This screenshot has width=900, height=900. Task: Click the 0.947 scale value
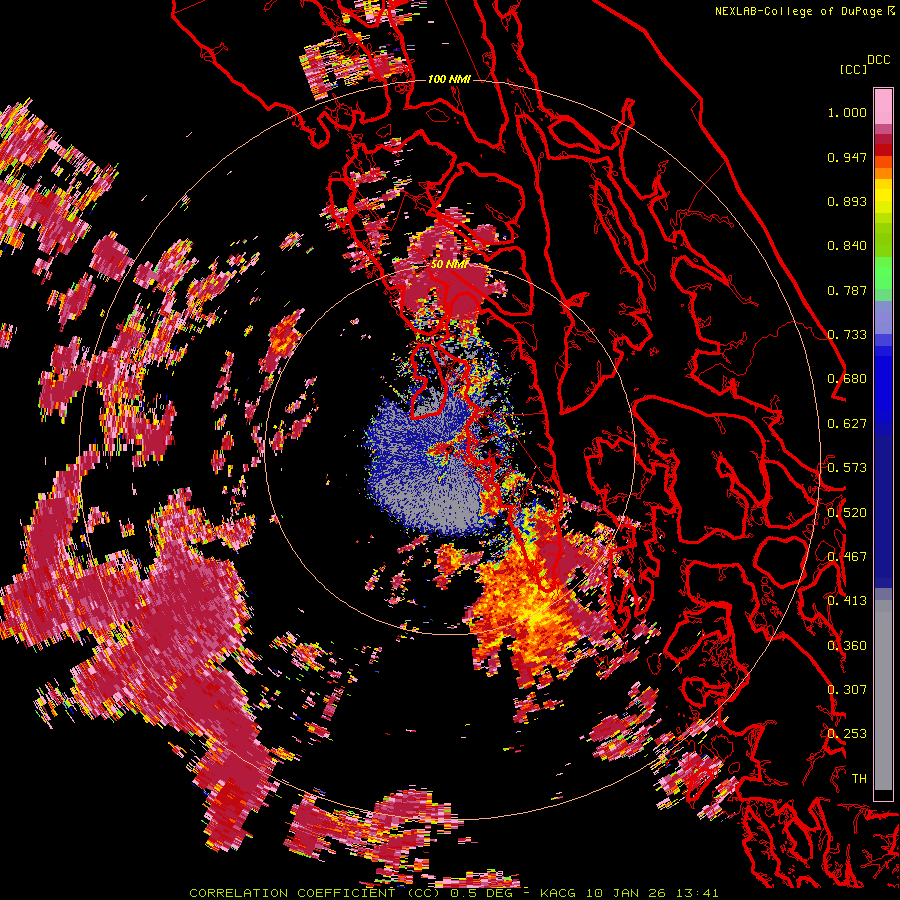(847, 157)
